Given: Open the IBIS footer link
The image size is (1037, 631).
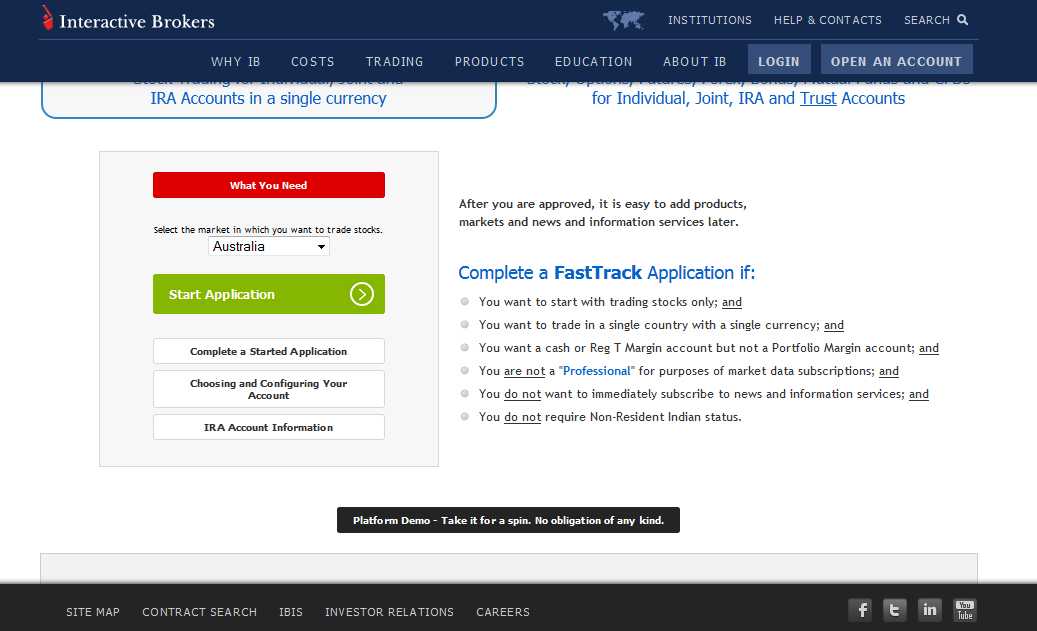Looking at the screenshot, I should (x=291, y=612).
